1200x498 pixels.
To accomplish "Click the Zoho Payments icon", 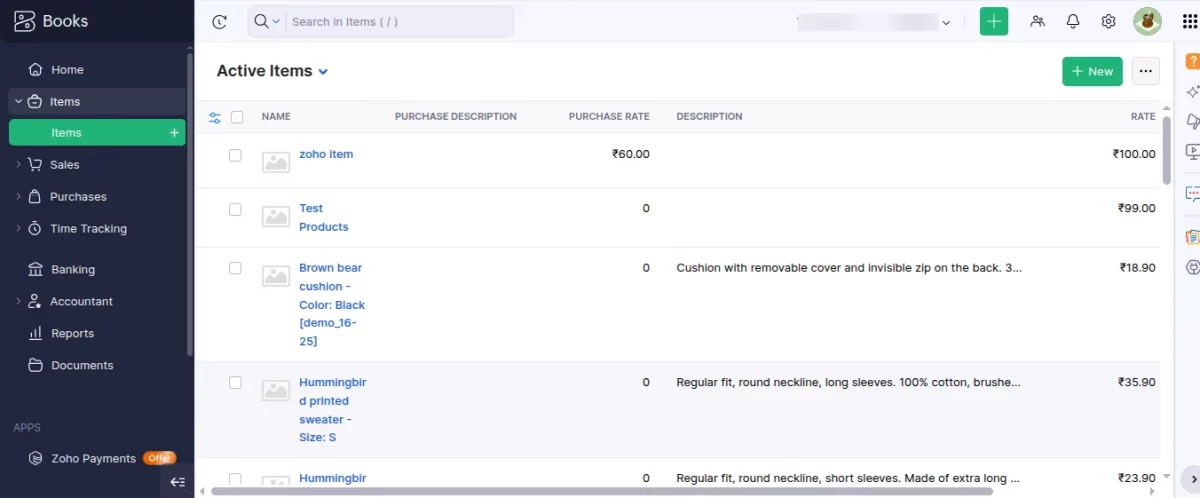I will click(36, 458).
